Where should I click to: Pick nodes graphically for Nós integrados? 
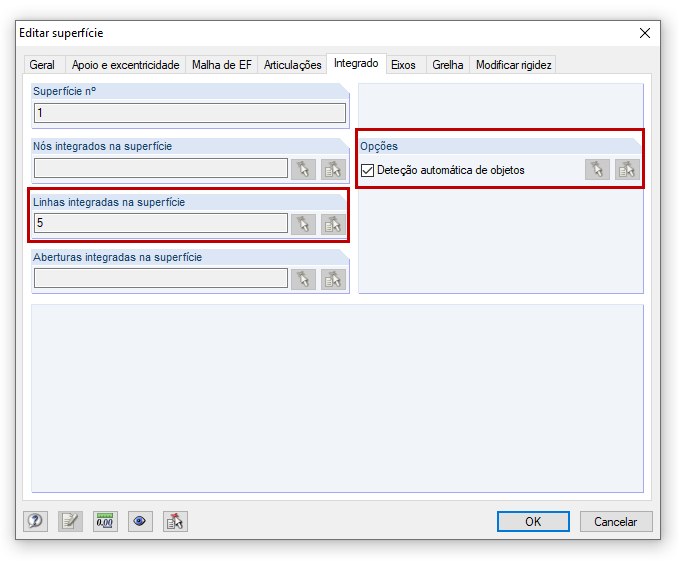point(304,169)
